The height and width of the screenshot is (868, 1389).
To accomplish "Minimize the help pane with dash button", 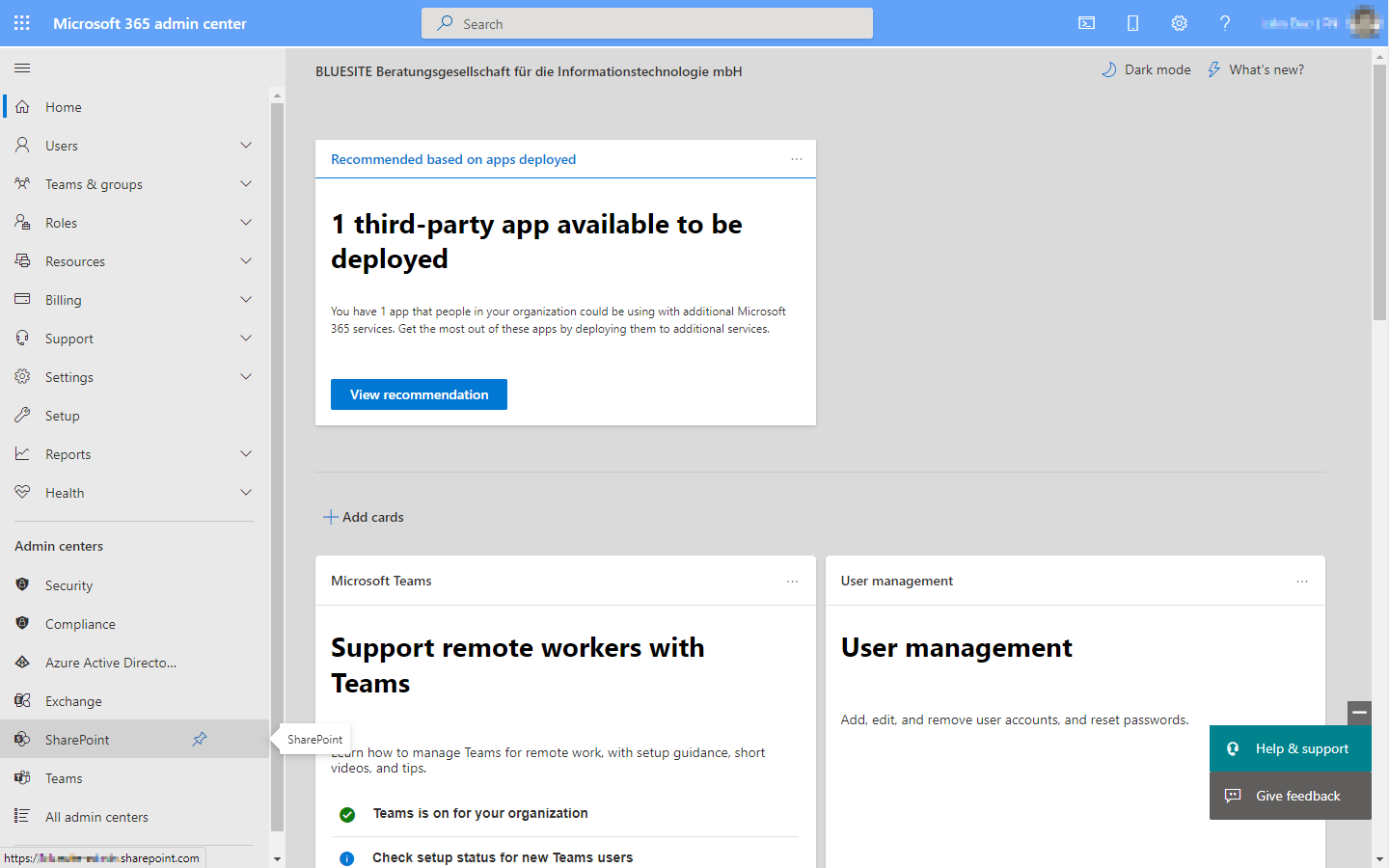I will click(1359, 713).
